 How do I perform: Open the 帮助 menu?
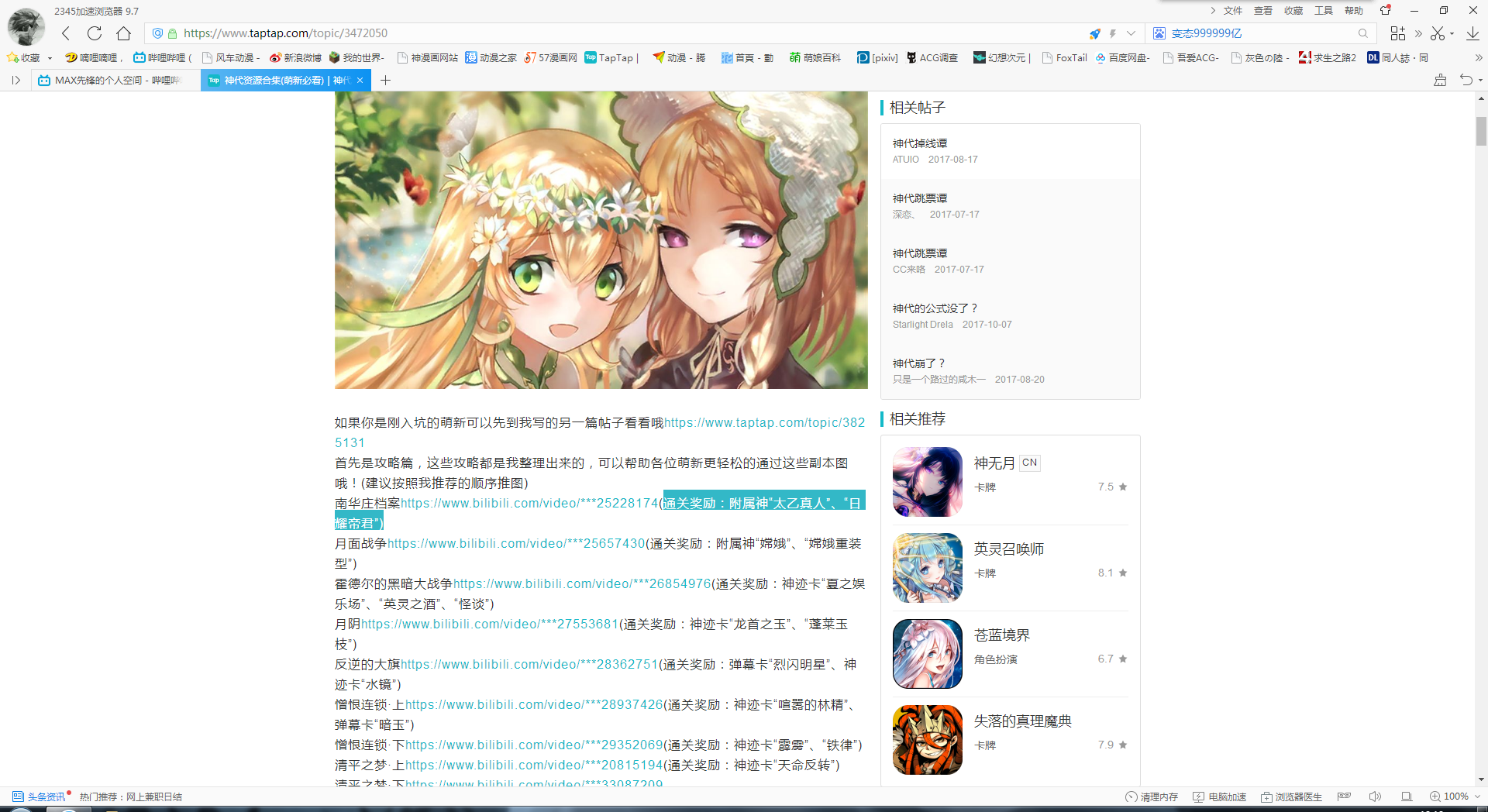point(1354,10)
